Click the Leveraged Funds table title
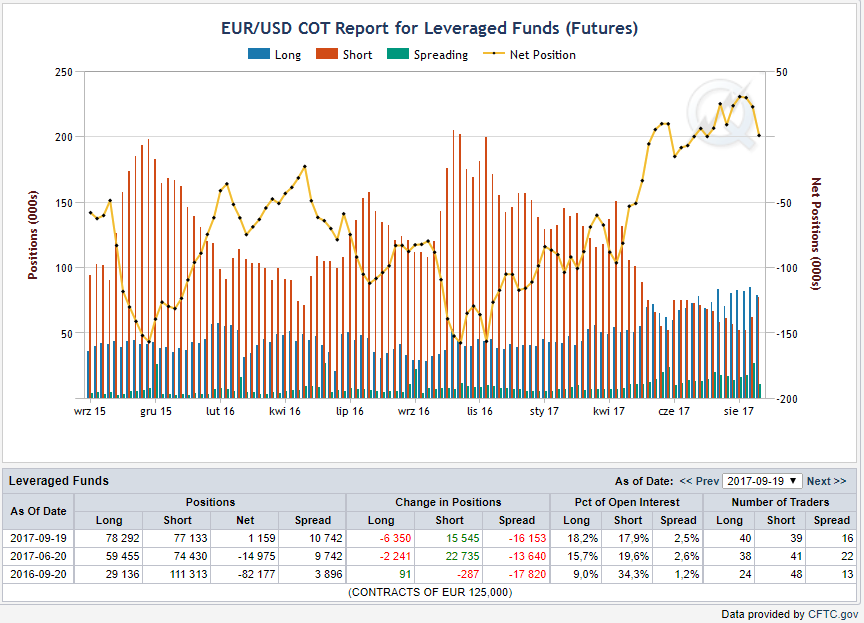This screenshot has width=864, height=623. [x=58, y=481]
